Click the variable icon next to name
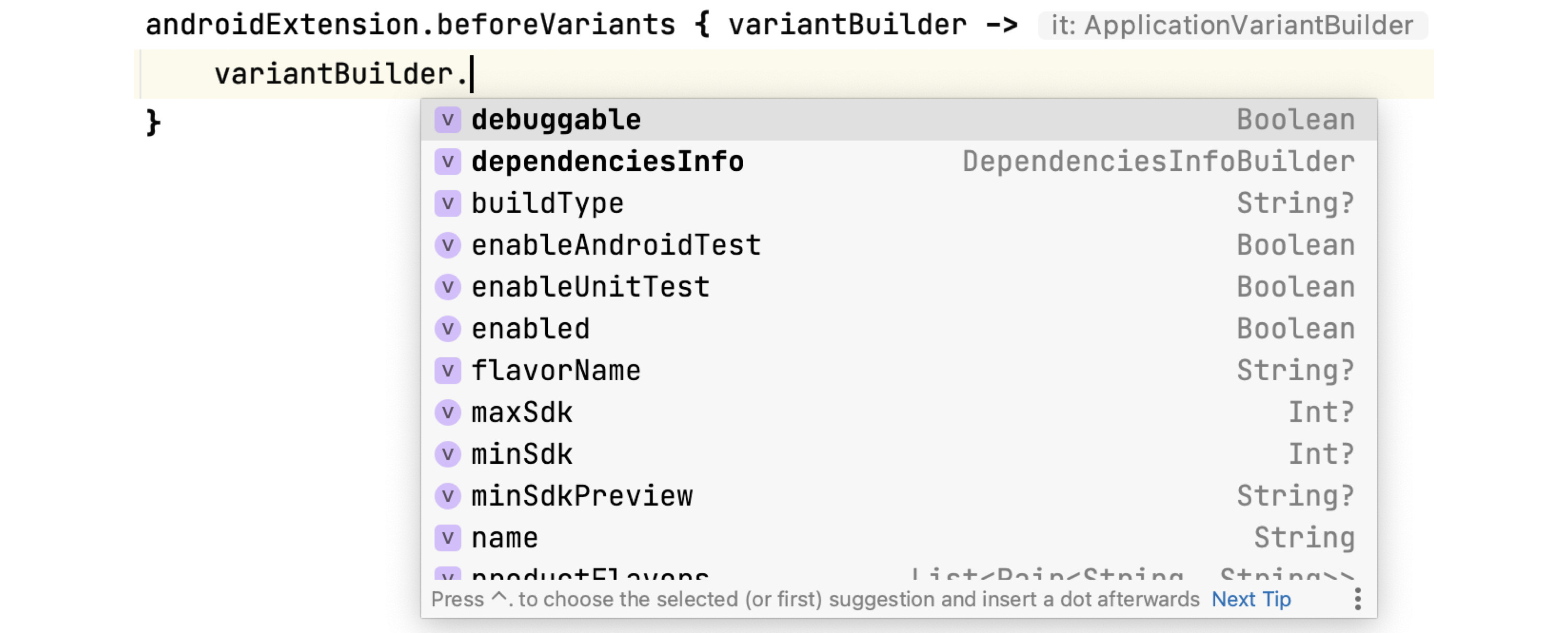1568x633 pixels. 448,537
